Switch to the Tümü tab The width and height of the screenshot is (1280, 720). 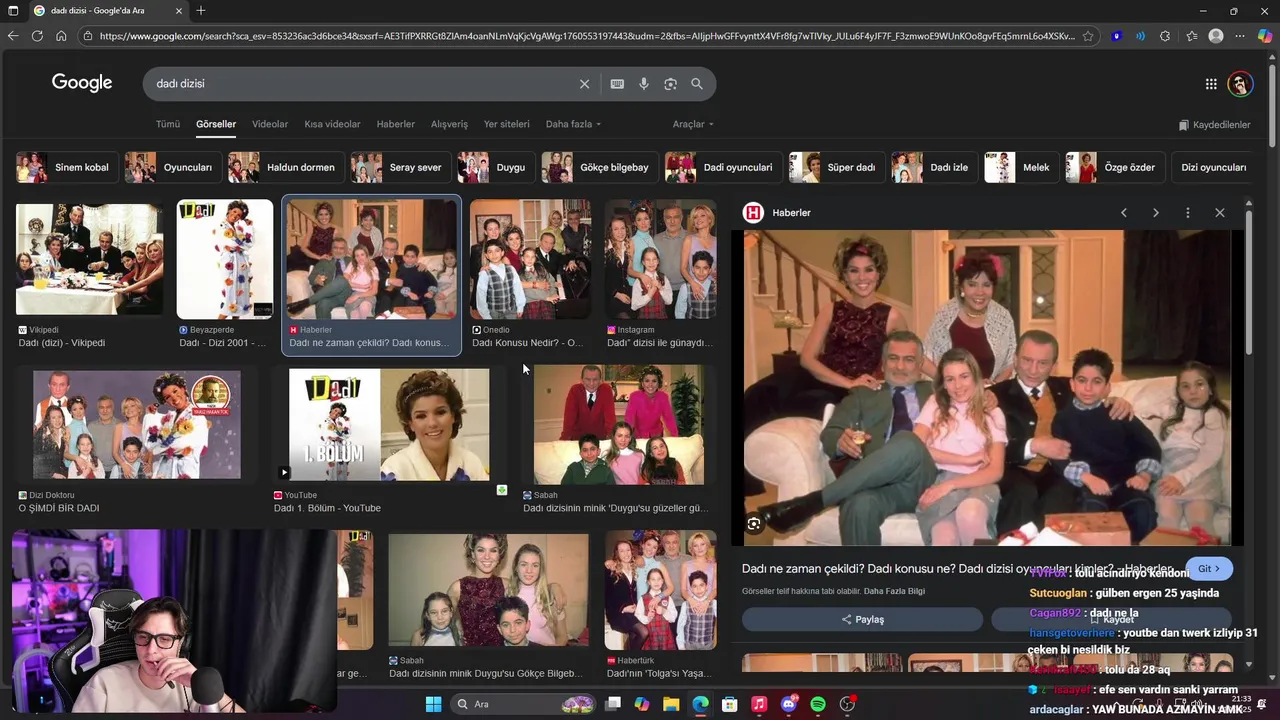click(168, 124)
